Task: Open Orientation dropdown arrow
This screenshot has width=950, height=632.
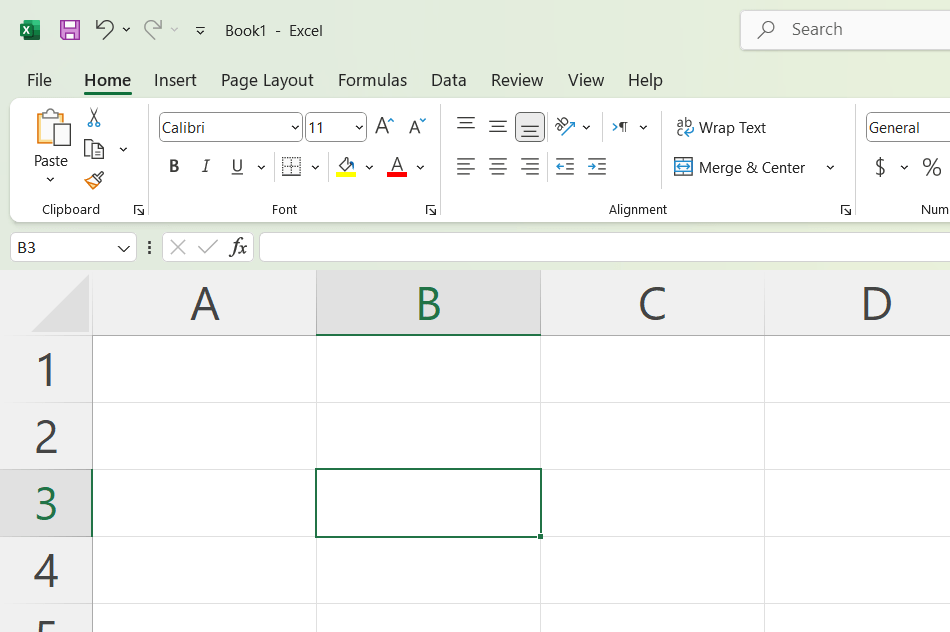Action: pyautogui.click(x=586, y=127)
